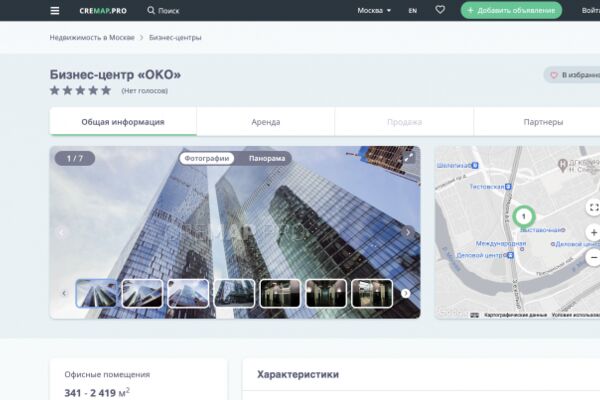Click the 1 / 7 photo counter

75,158
